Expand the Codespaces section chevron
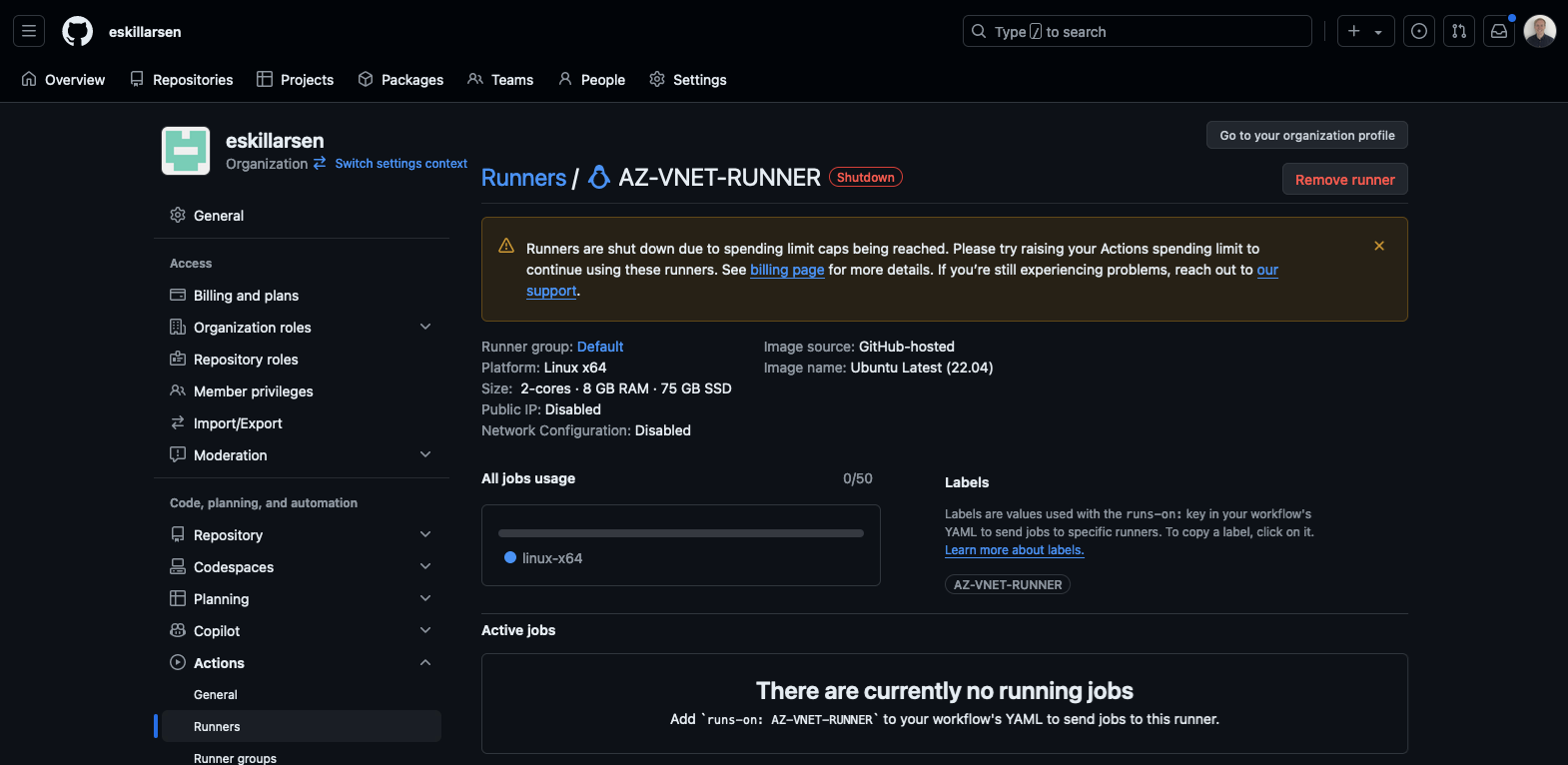This screenshot has width=1568, height=765. 425,566
